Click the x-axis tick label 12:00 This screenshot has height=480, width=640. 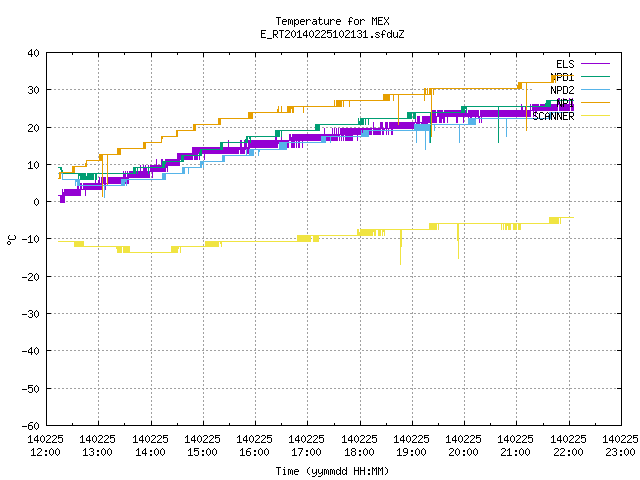pyautogui.click(x=45, y=452)
